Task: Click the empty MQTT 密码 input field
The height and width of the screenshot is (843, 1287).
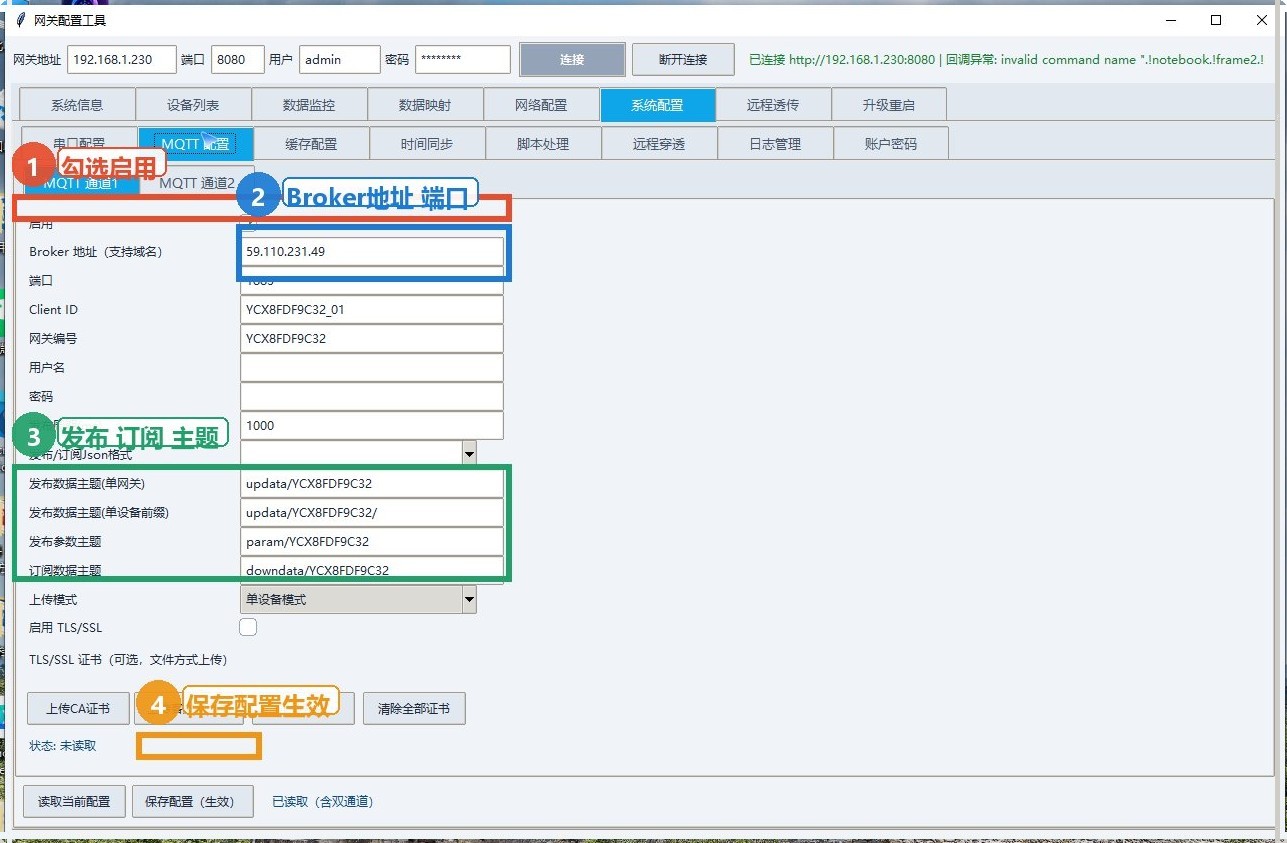Action: click(372, 397)
